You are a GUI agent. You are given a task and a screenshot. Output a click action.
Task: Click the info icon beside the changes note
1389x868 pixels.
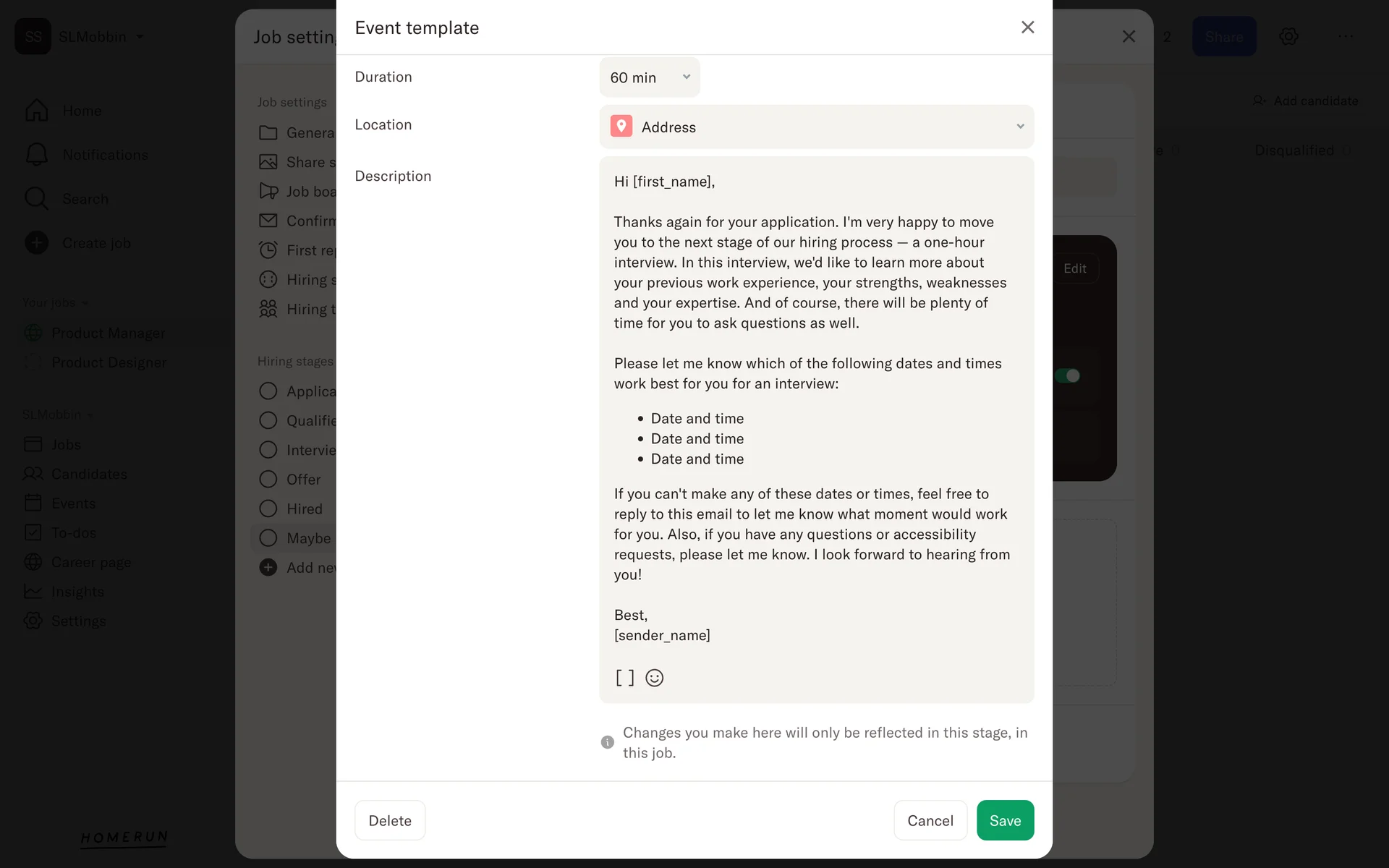(x=608, y=742)
